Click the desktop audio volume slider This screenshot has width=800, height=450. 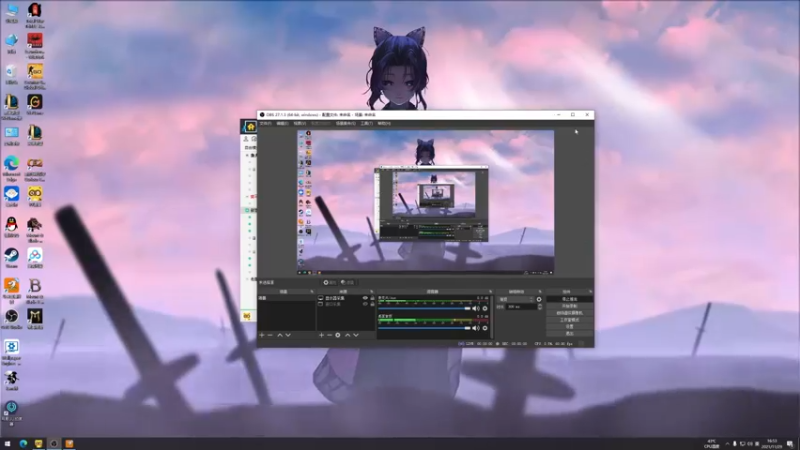pyautogui.click(x=424, y=328)
